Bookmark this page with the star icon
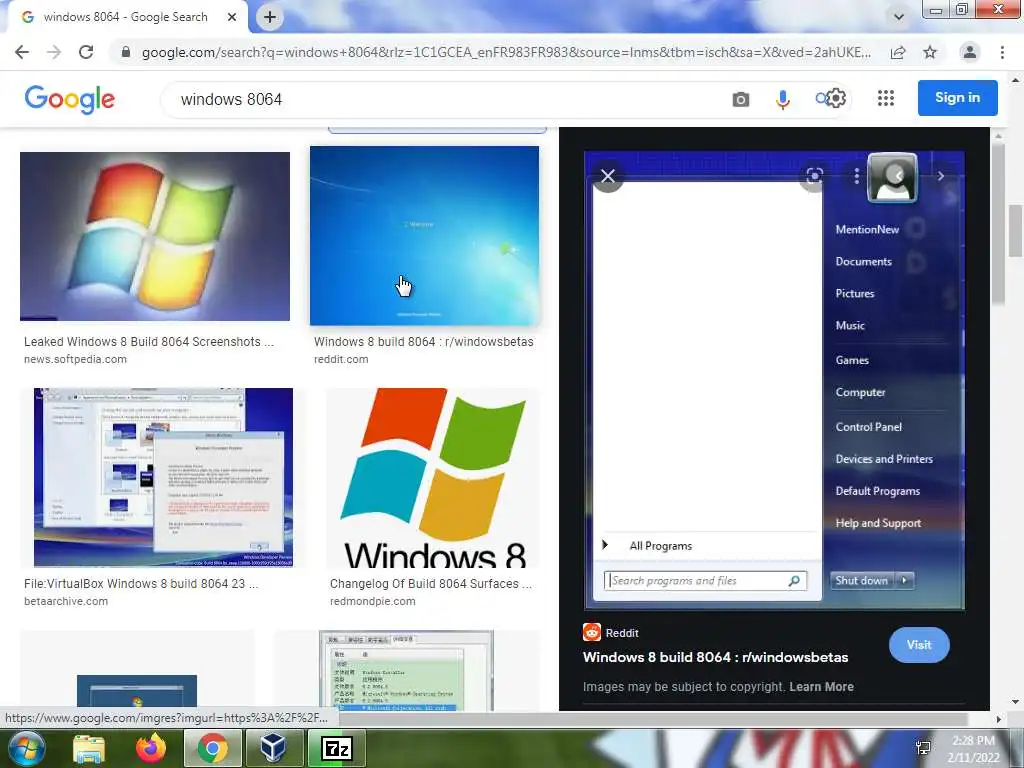The image size is (1024, 768). tap(930, 52)
